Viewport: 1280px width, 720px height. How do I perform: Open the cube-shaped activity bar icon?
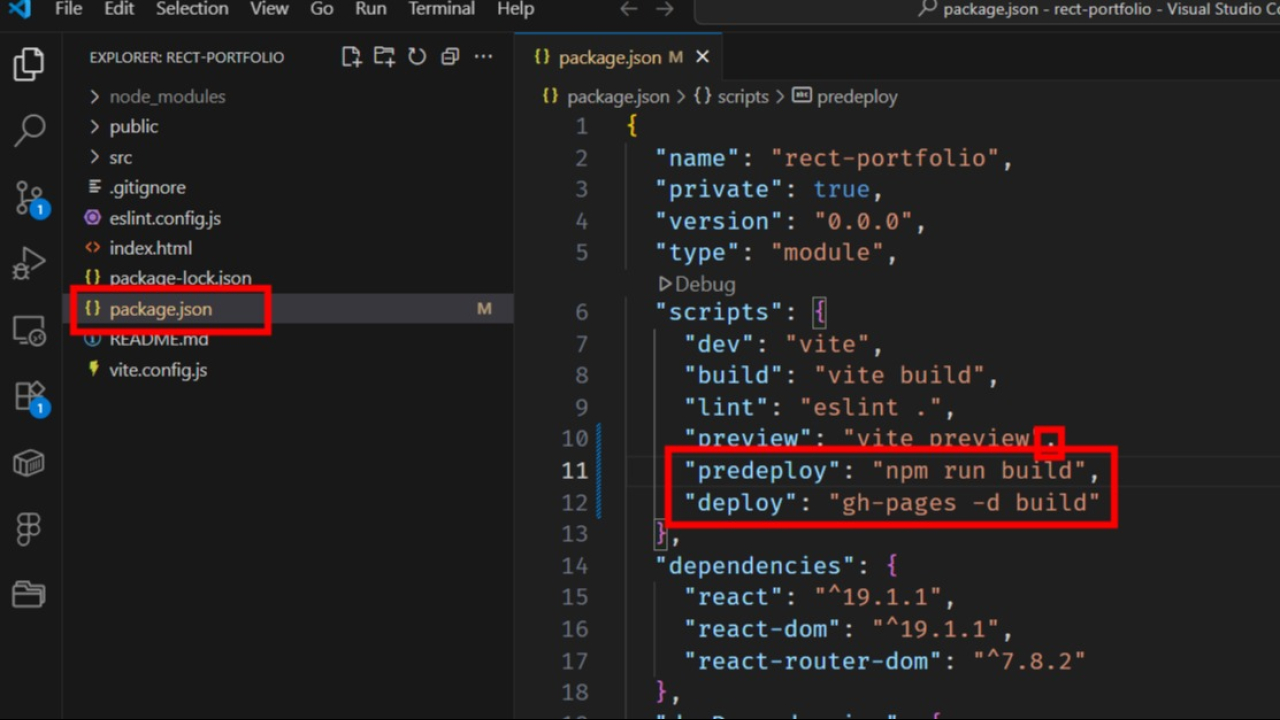[29, 462]
